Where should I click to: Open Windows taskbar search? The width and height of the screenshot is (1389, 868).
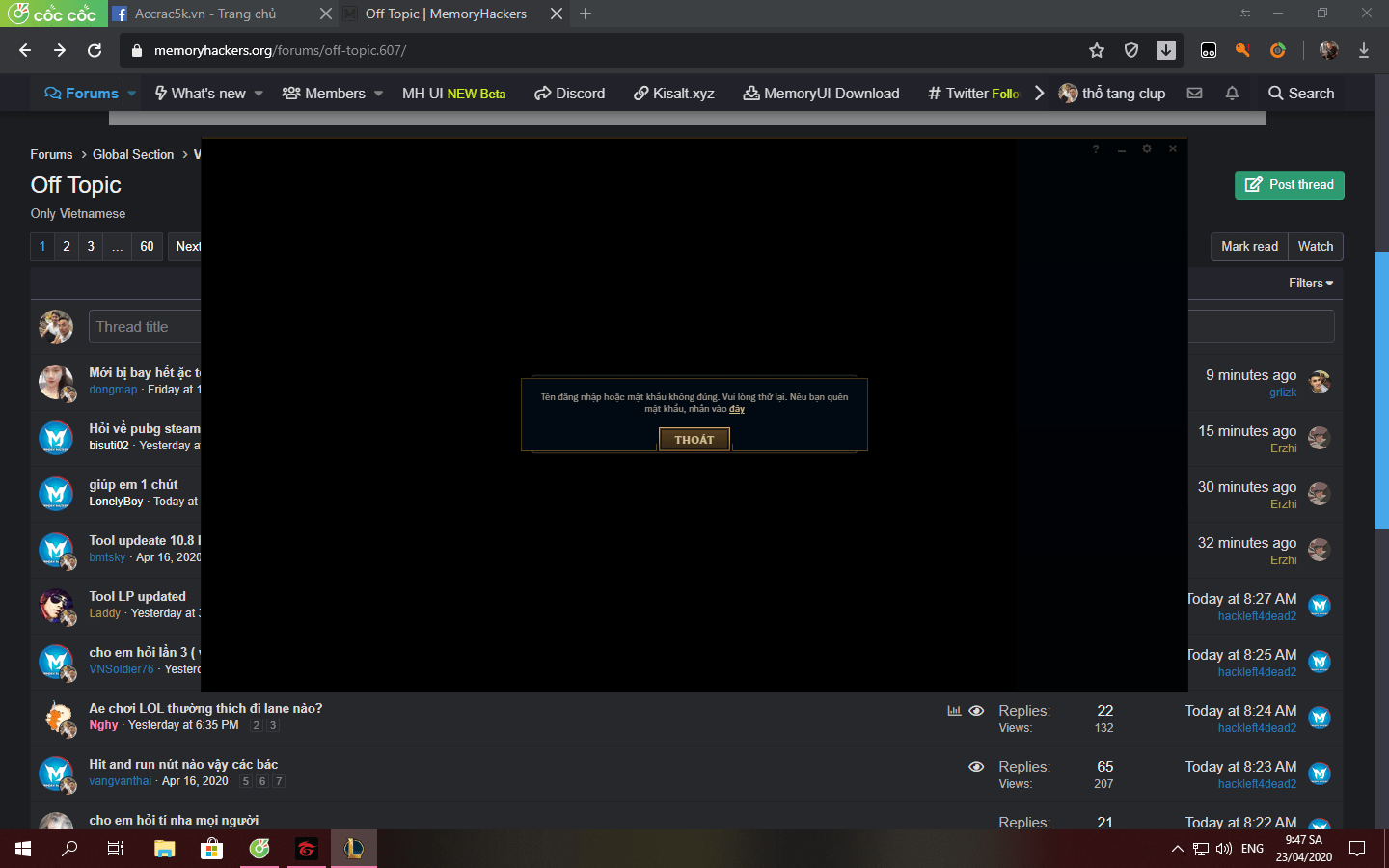tap(69, 849)
